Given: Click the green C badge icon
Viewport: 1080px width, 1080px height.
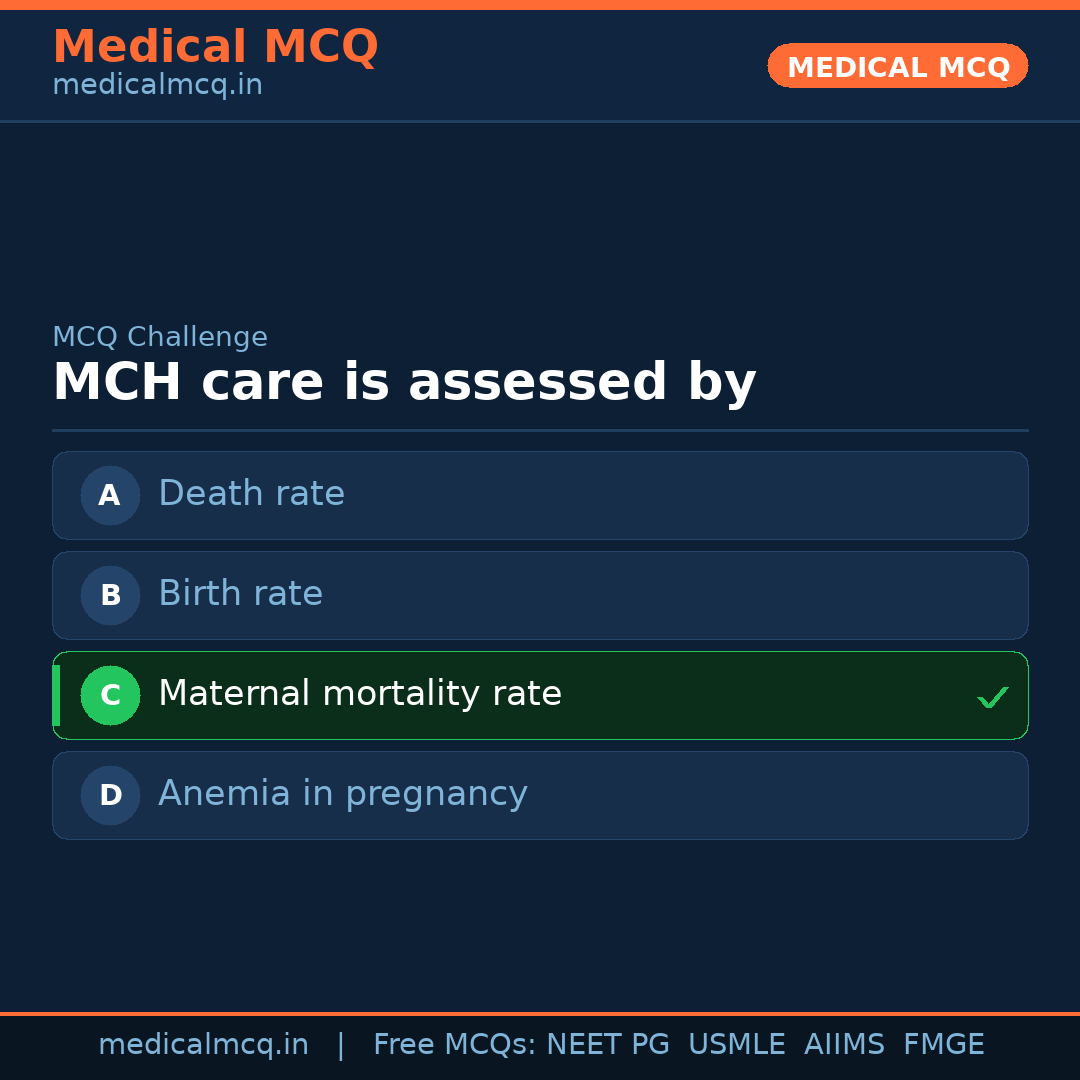Looking at the screenshot, I should tap(110, 695).
